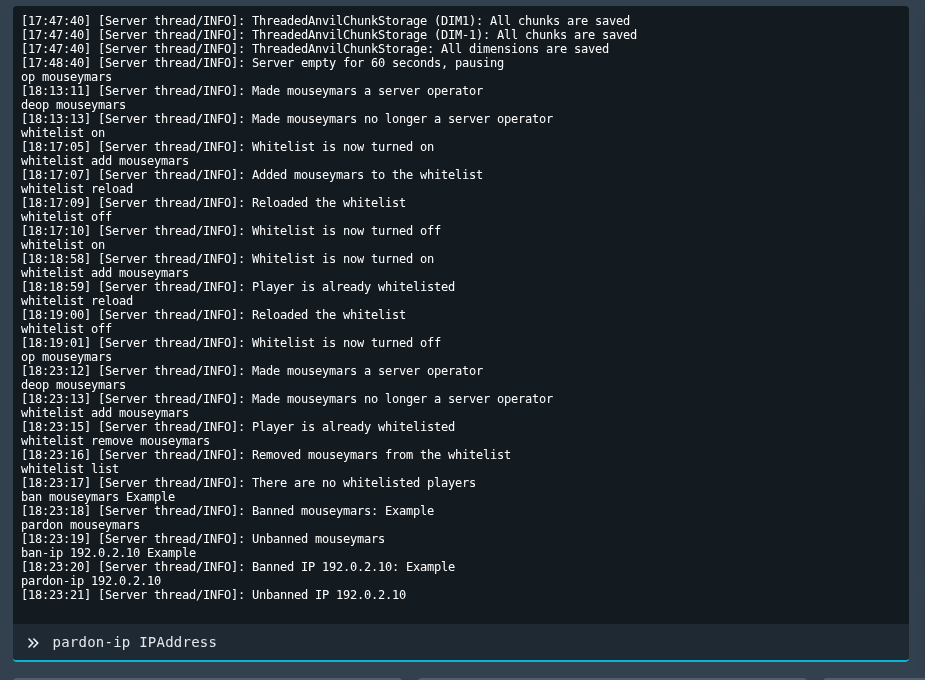Click the log line 'ThreadedAnvilChunkStorage (DIM-1): All chunks are saved'

329,35
